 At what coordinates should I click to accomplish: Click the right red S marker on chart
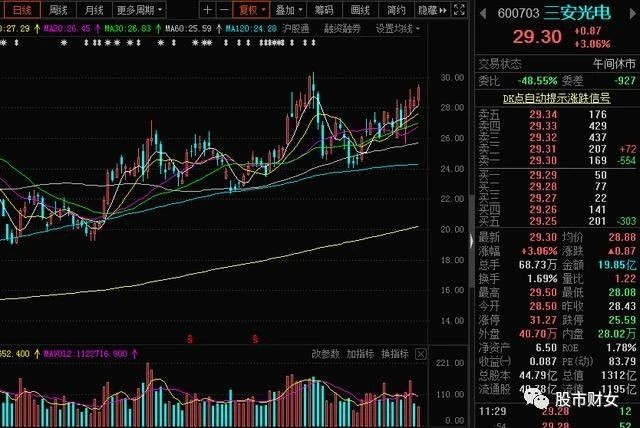coord(255,339)
